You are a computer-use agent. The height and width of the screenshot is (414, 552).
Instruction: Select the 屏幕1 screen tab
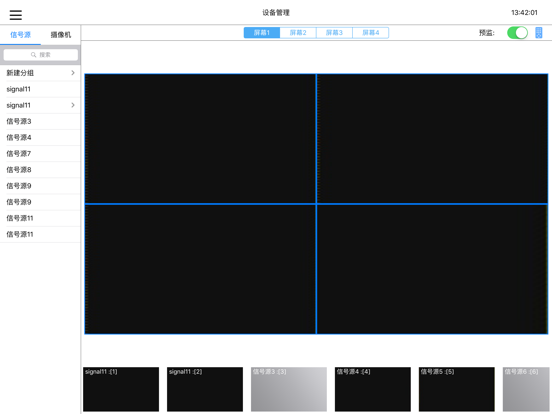[x=262, y=33]
